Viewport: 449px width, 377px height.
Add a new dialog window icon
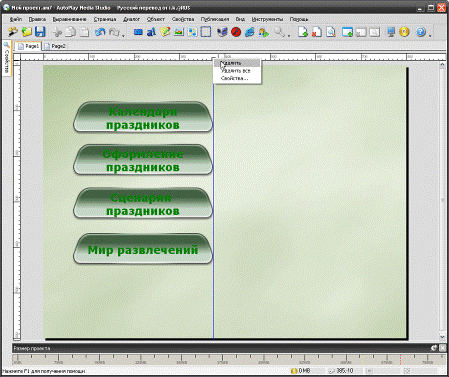347,32
